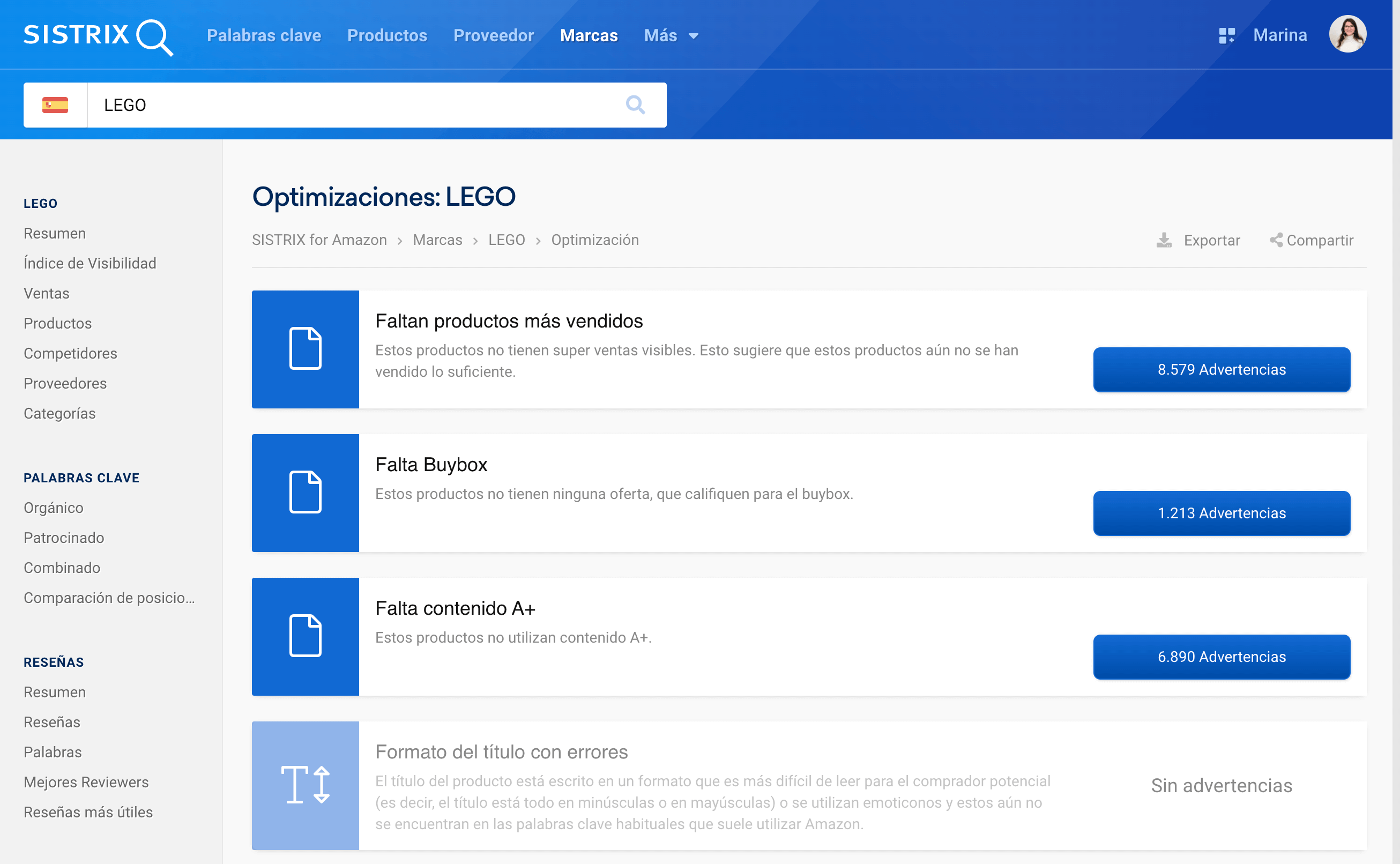This screenshot has width=1400, height=864.
Task: Click document icon for Falta contenido A+
Action: coord(305,636)
